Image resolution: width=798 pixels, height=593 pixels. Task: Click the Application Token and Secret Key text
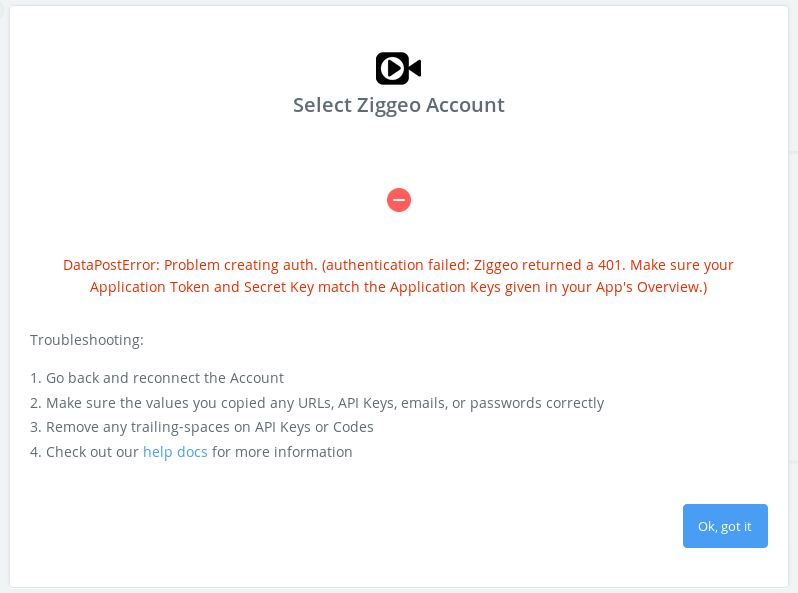click(x=202, y=288)
